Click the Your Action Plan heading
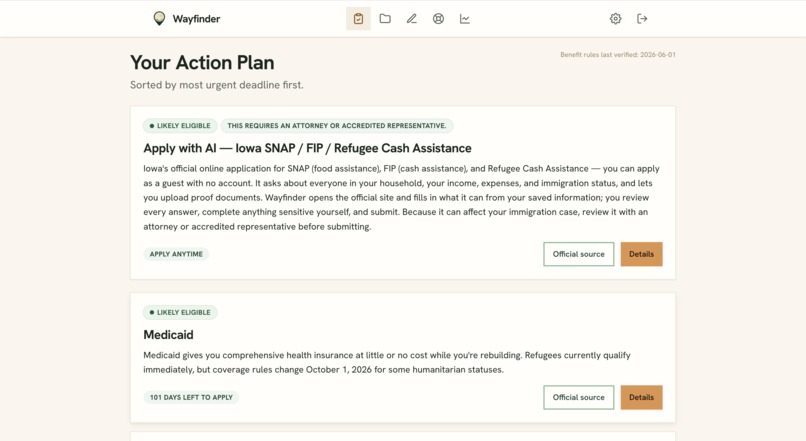The width and height of the screenshot is (806, 441). (202, 63)
